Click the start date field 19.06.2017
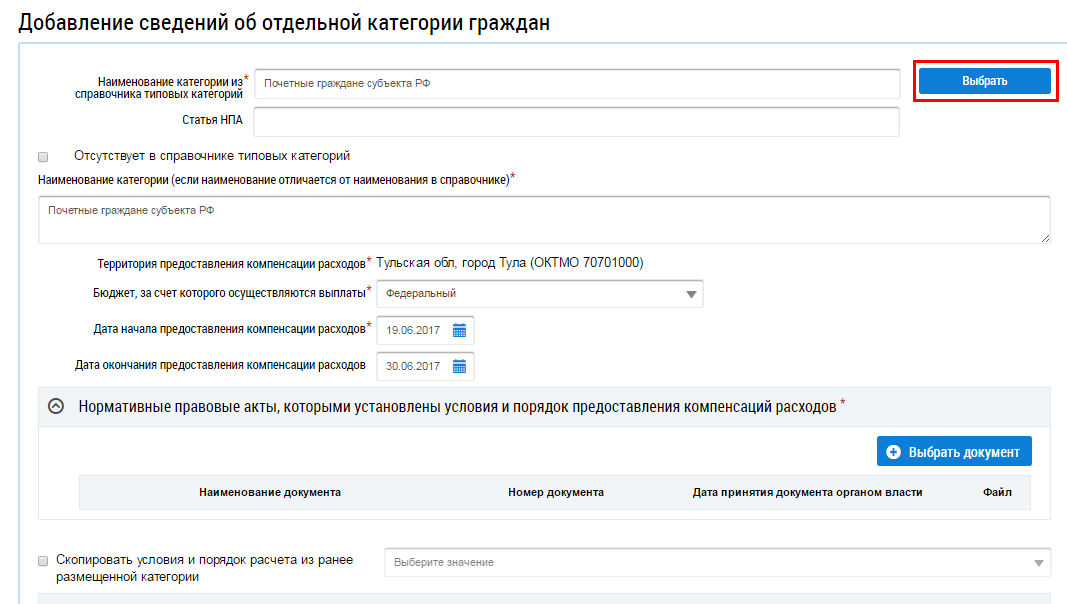The height and width of the screenshot is (604, 1067). click(x=415, y=330)
